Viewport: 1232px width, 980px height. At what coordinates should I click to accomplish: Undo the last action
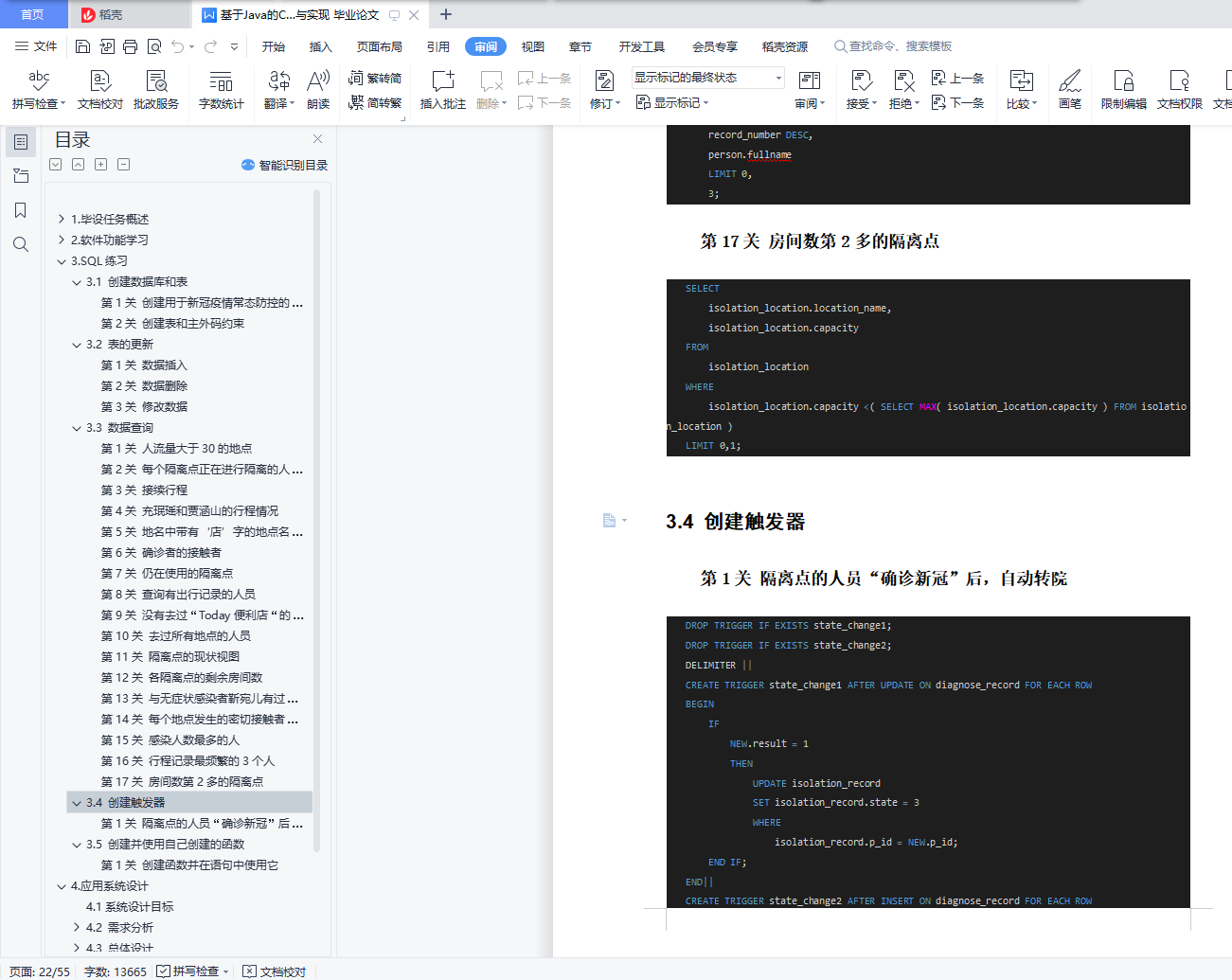coord(177,46)
